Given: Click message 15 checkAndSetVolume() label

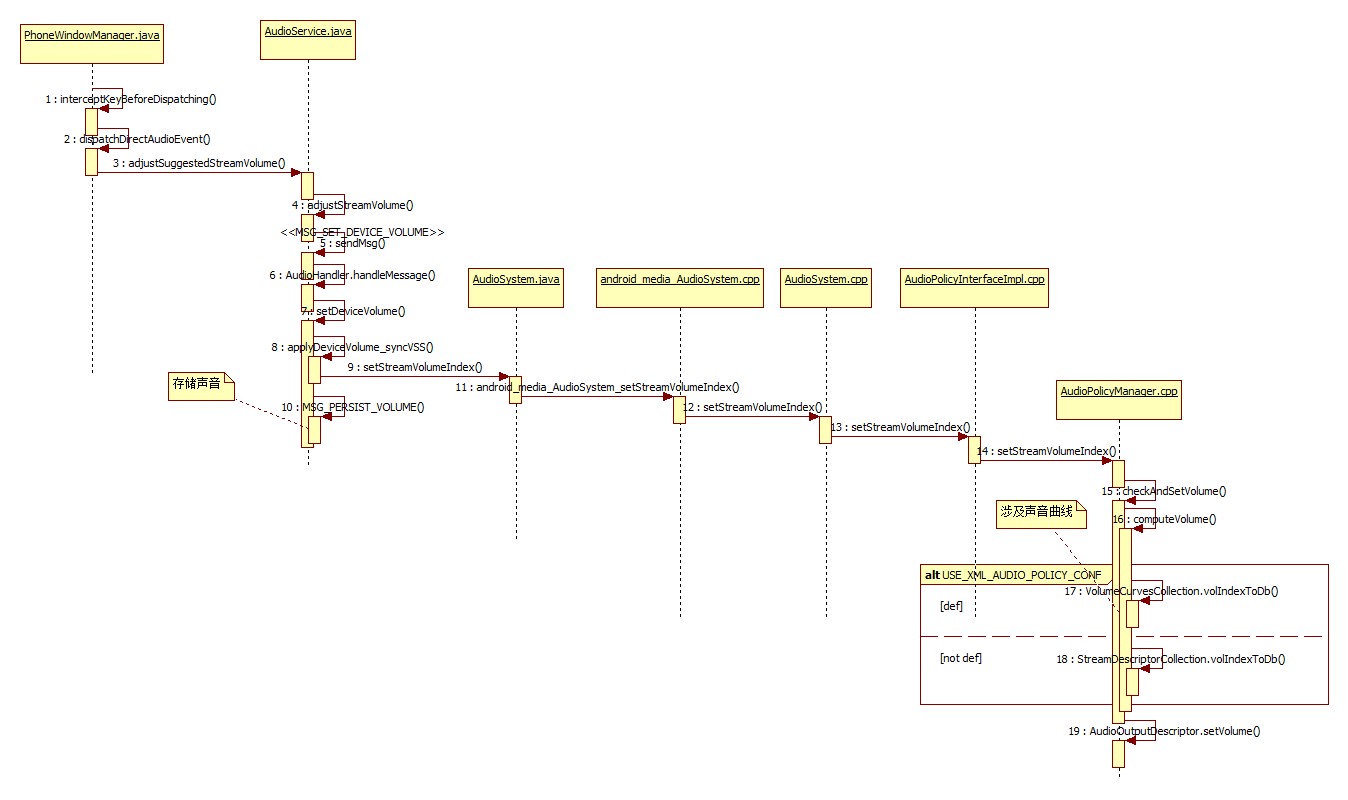Looking at the screenshot, I should 1164,491.
